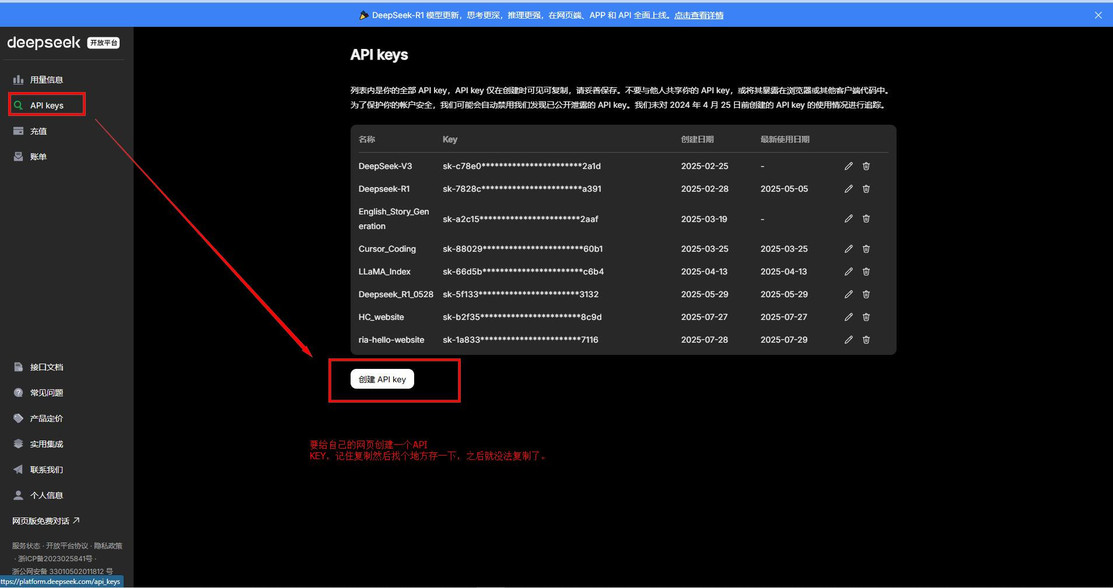Select the DeepSeek-V3 key name
Screen dimensions: 1113x588
(x=385, y=166)
